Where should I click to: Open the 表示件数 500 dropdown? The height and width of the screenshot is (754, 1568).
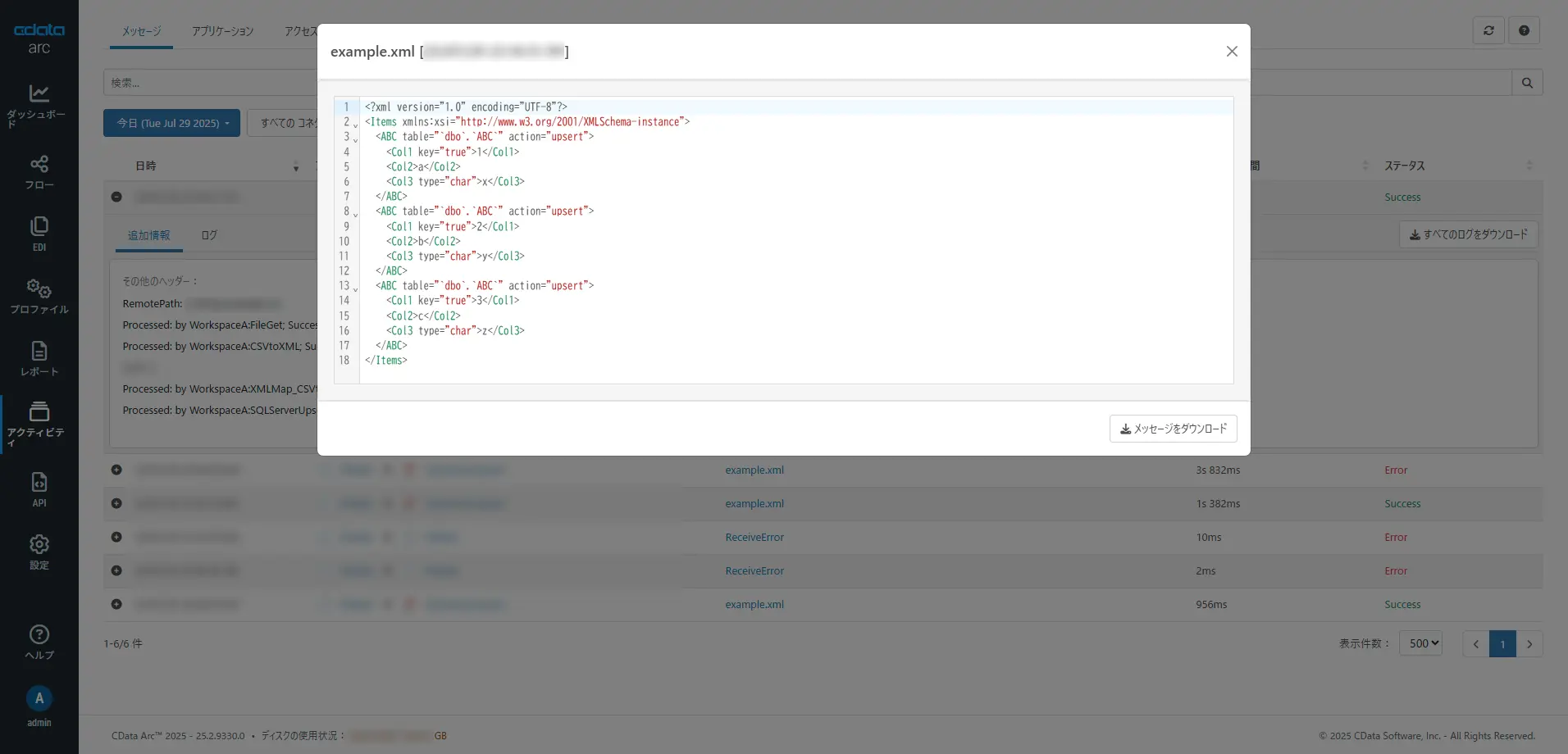pyautogui.click(x=1420, y=643)
